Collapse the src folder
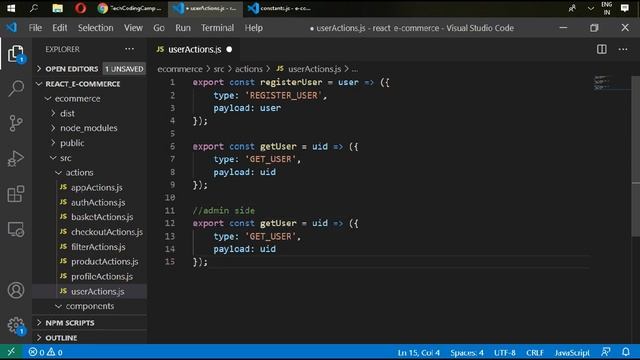This screenshot has width=640, height=360. pyautogui.click(x=65, y=158)
